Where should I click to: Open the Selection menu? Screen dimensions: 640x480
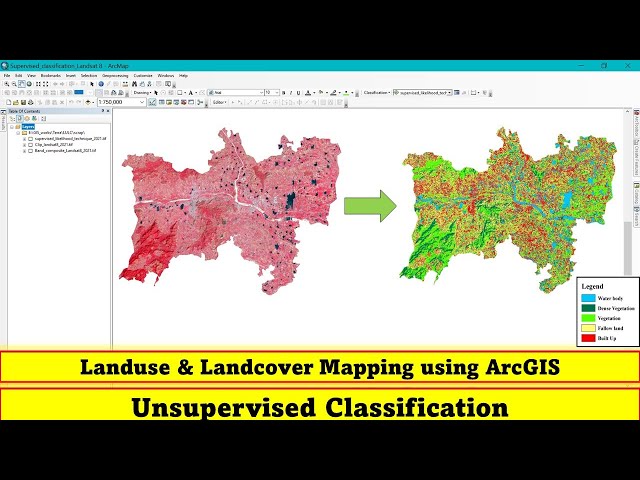pyautogui.click(x=89, y=76)
